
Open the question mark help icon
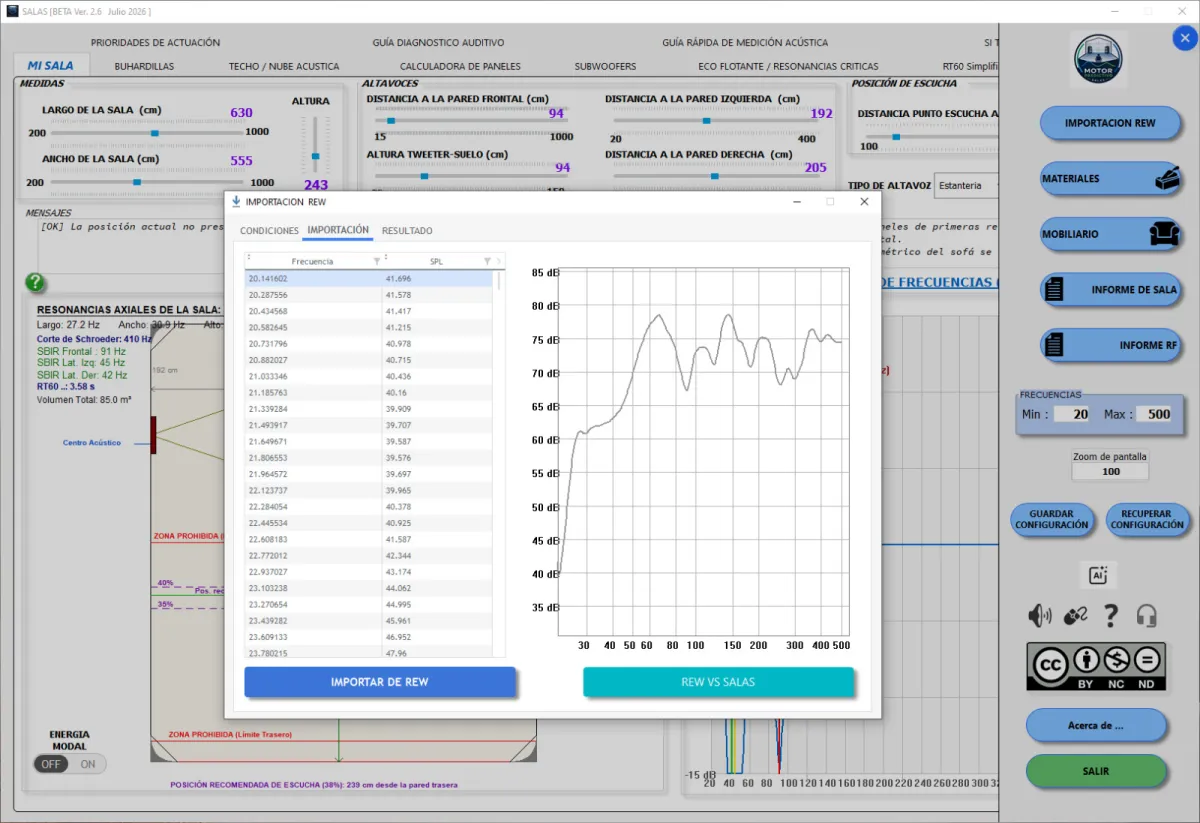point(1110,615)
